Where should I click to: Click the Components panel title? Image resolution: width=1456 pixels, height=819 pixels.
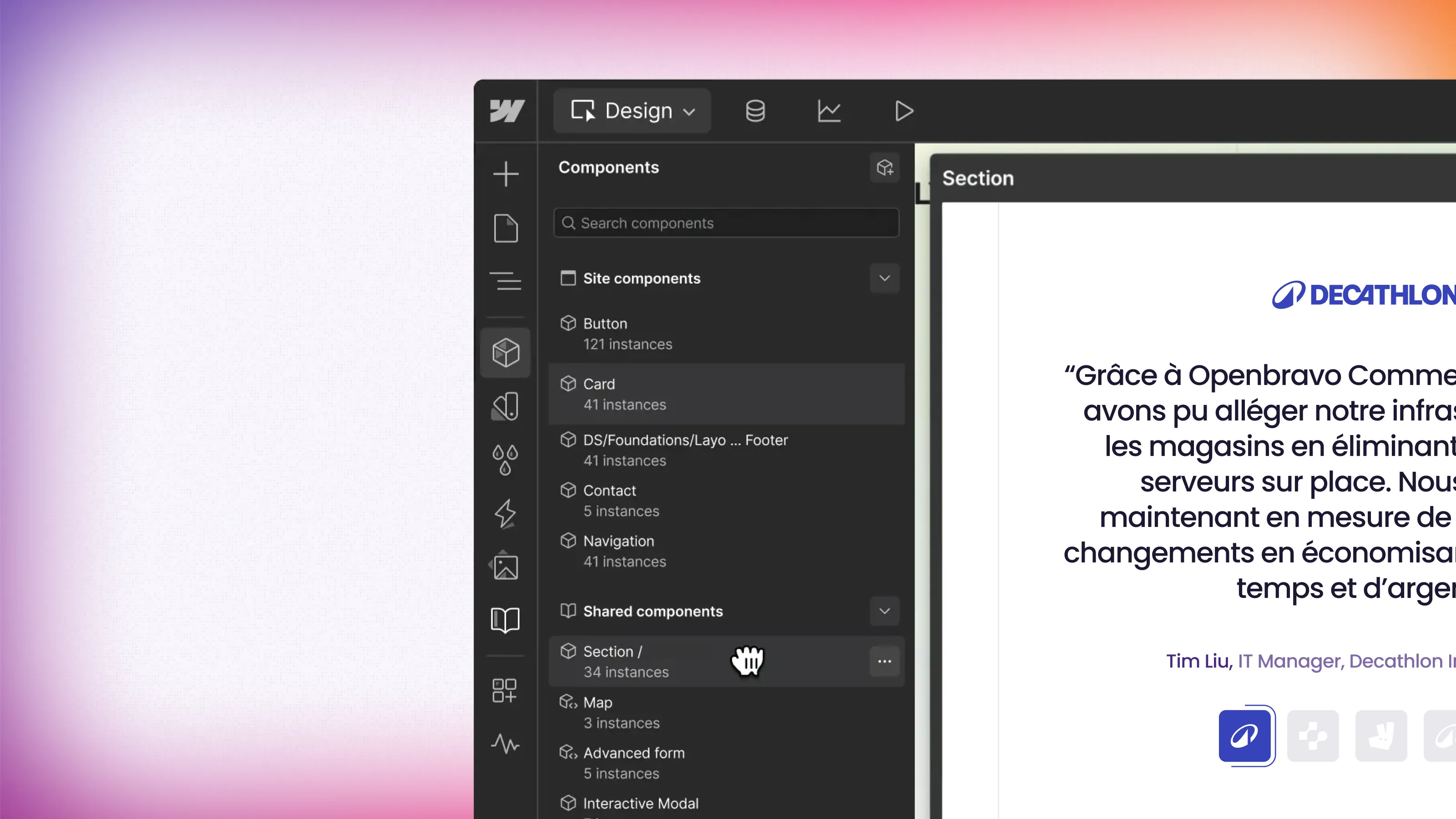pos(609,167)
